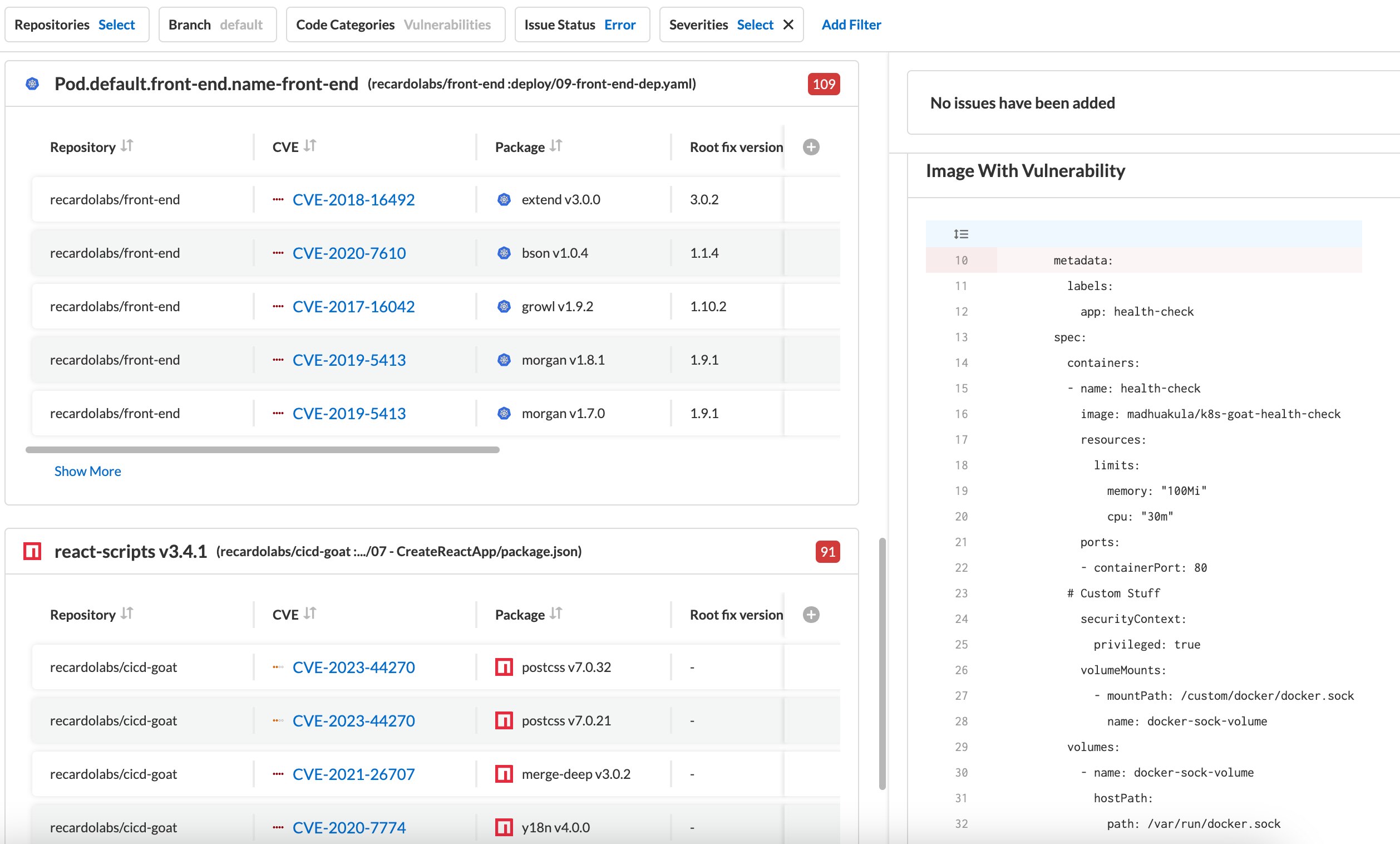Click the add column plus icon in react-scripts table
1400x844 pixels.
(x=811, y=615)
